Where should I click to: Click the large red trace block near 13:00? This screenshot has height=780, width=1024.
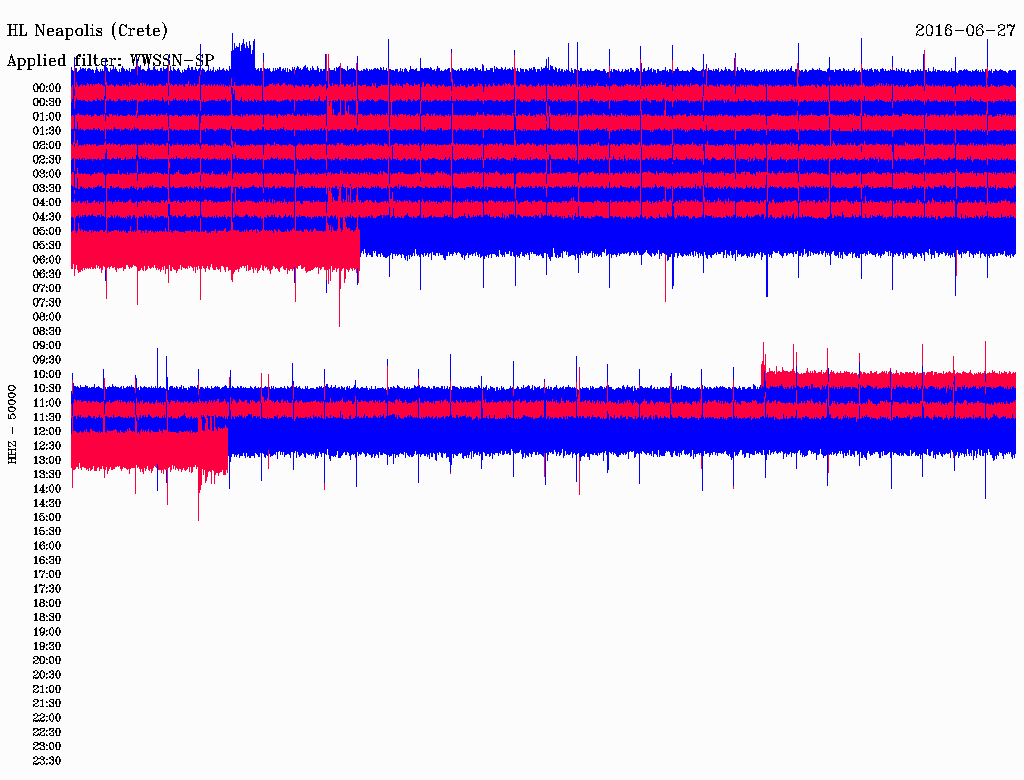[150, 448]
